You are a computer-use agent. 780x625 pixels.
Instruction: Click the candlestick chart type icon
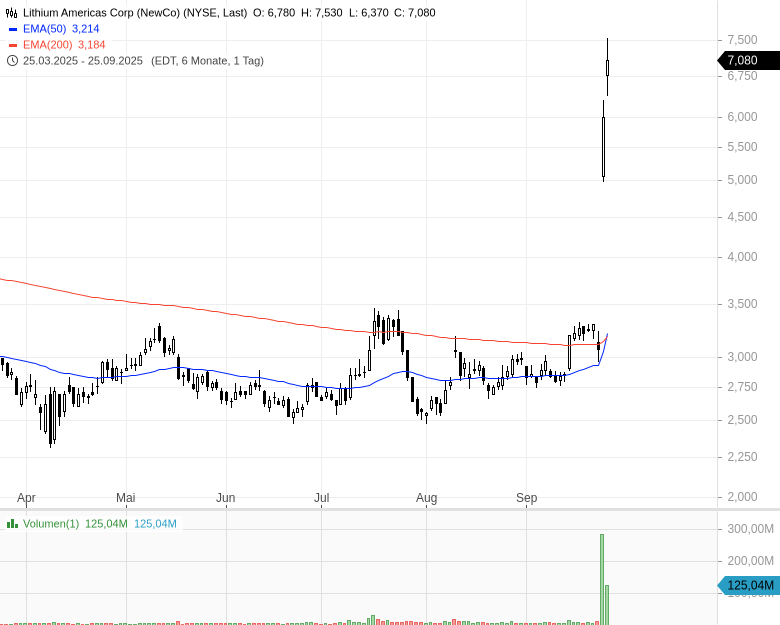11,13
